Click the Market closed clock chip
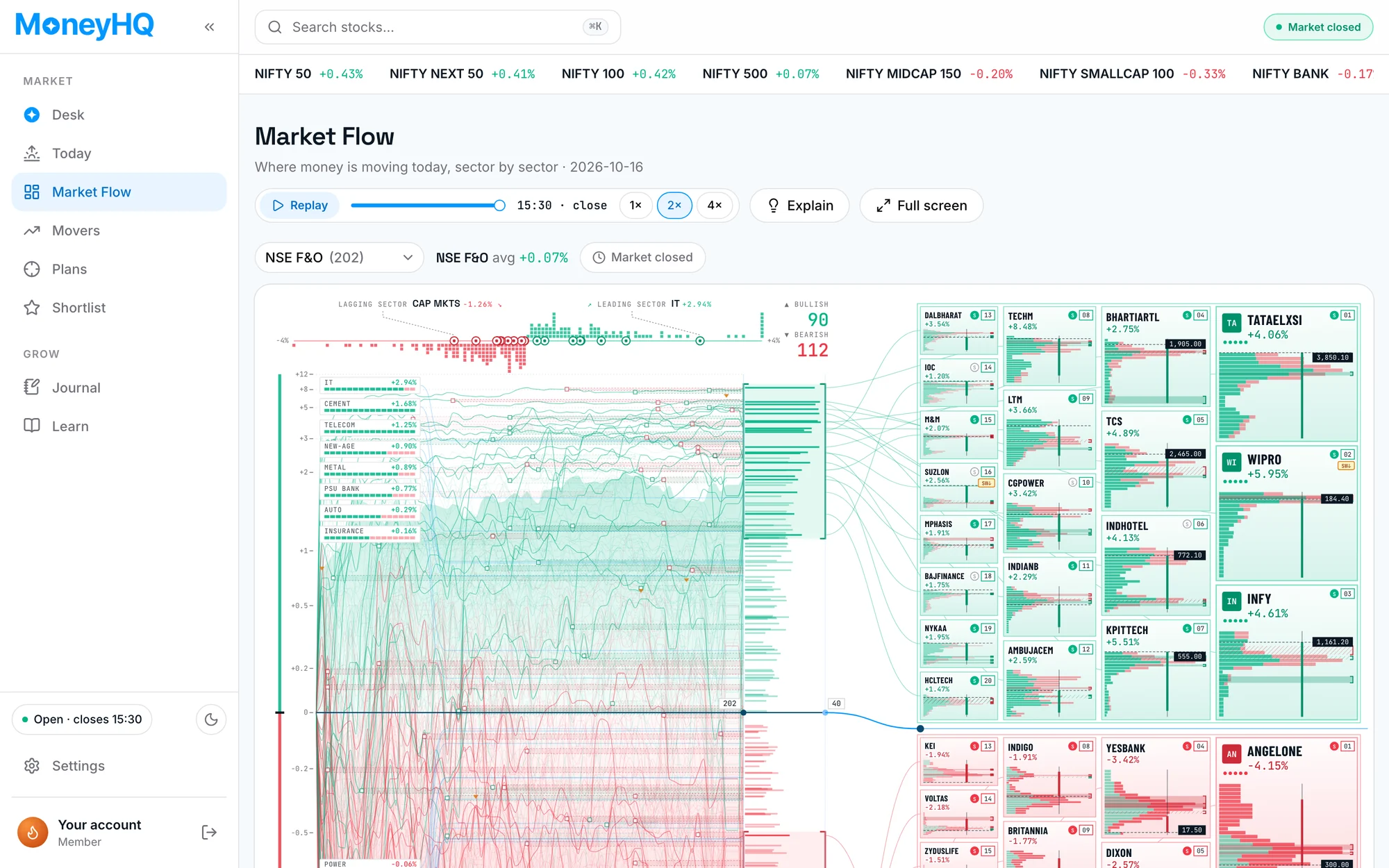This screenshot has width=1389, height=868. pos(642,258)
